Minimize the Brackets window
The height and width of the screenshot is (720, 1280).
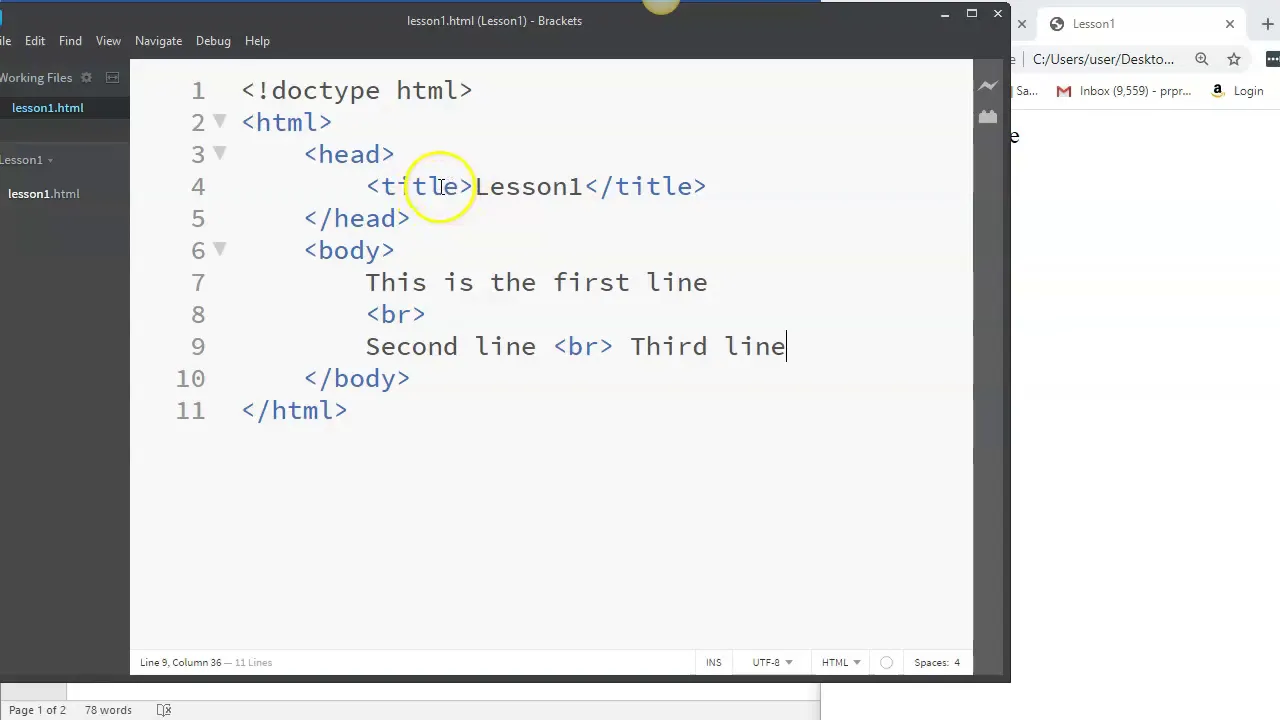point(945,14)
